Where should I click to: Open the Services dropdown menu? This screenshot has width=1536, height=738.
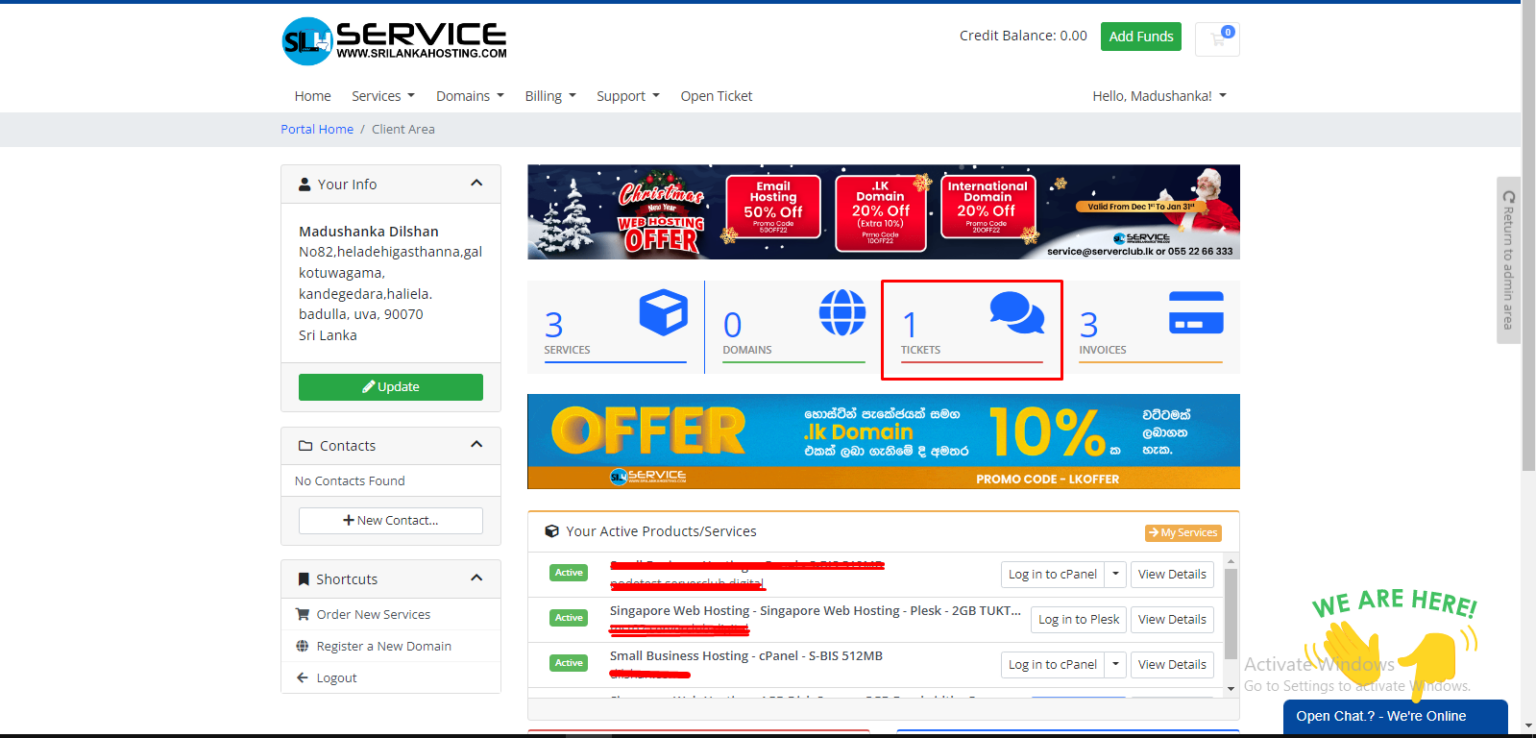[382, 96]
